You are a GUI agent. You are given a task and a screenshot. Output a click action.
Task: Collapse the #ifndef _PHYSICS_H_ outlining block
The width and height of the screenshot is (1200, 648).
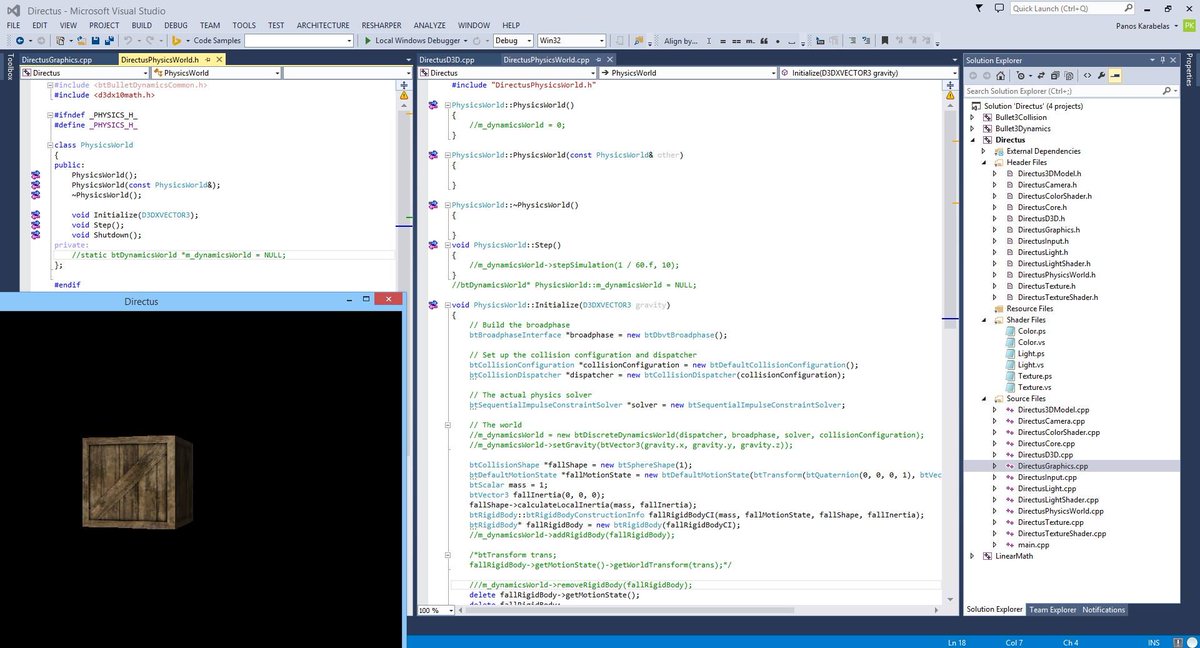pos(51,115)
